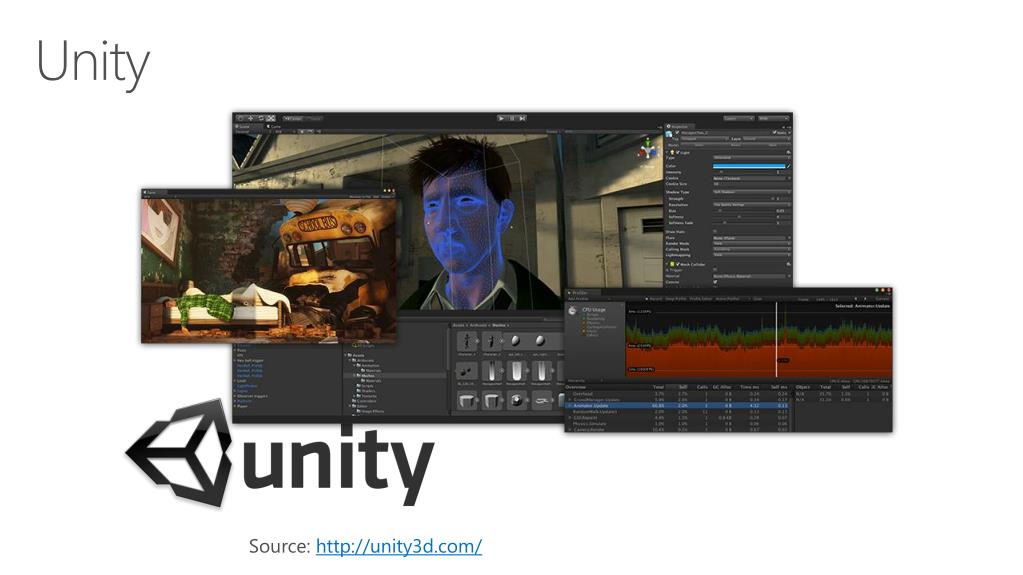This screenshot has height=575, width=1023.
Task: Click the Overview column header in Profiler
Action: click(576, 387)
